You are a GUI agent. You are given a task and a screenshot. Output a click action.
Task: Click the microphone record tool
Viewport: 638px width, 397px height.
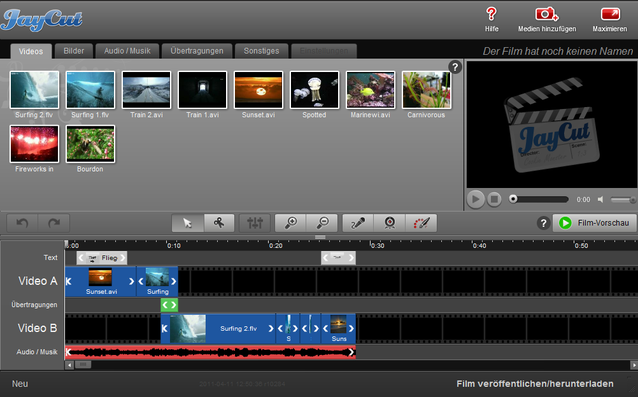358,223
